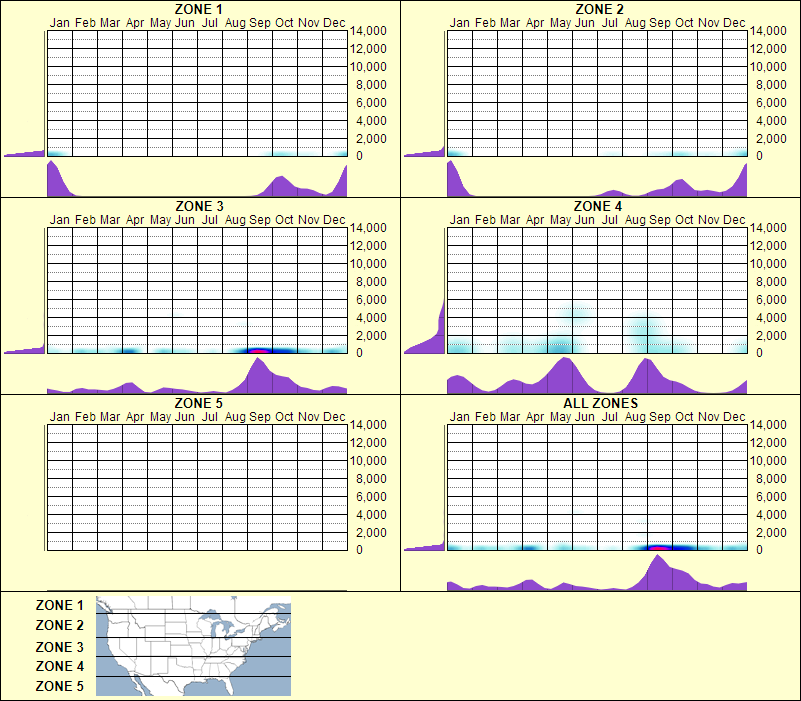
Task: Click the Dec label in Zone 1 chart
Action: (334, 23)
